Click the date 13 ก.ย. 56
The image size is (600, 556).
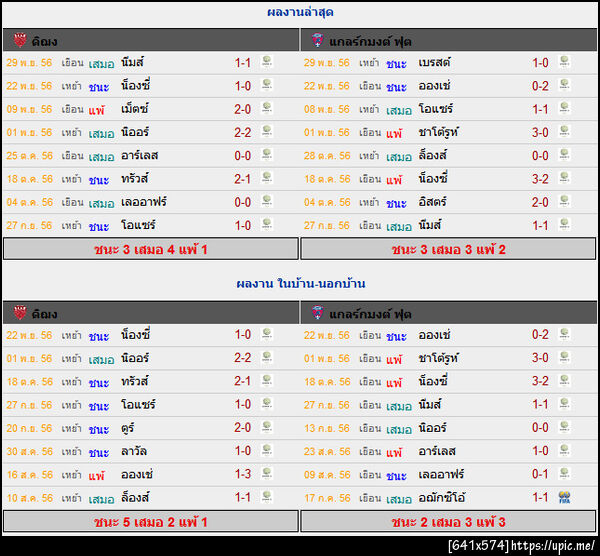pos(327,428)
